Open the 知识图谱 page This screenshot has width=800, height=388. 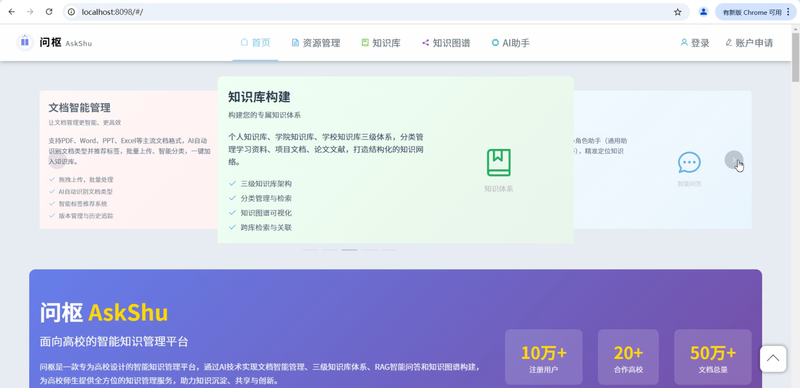[446, 43]
